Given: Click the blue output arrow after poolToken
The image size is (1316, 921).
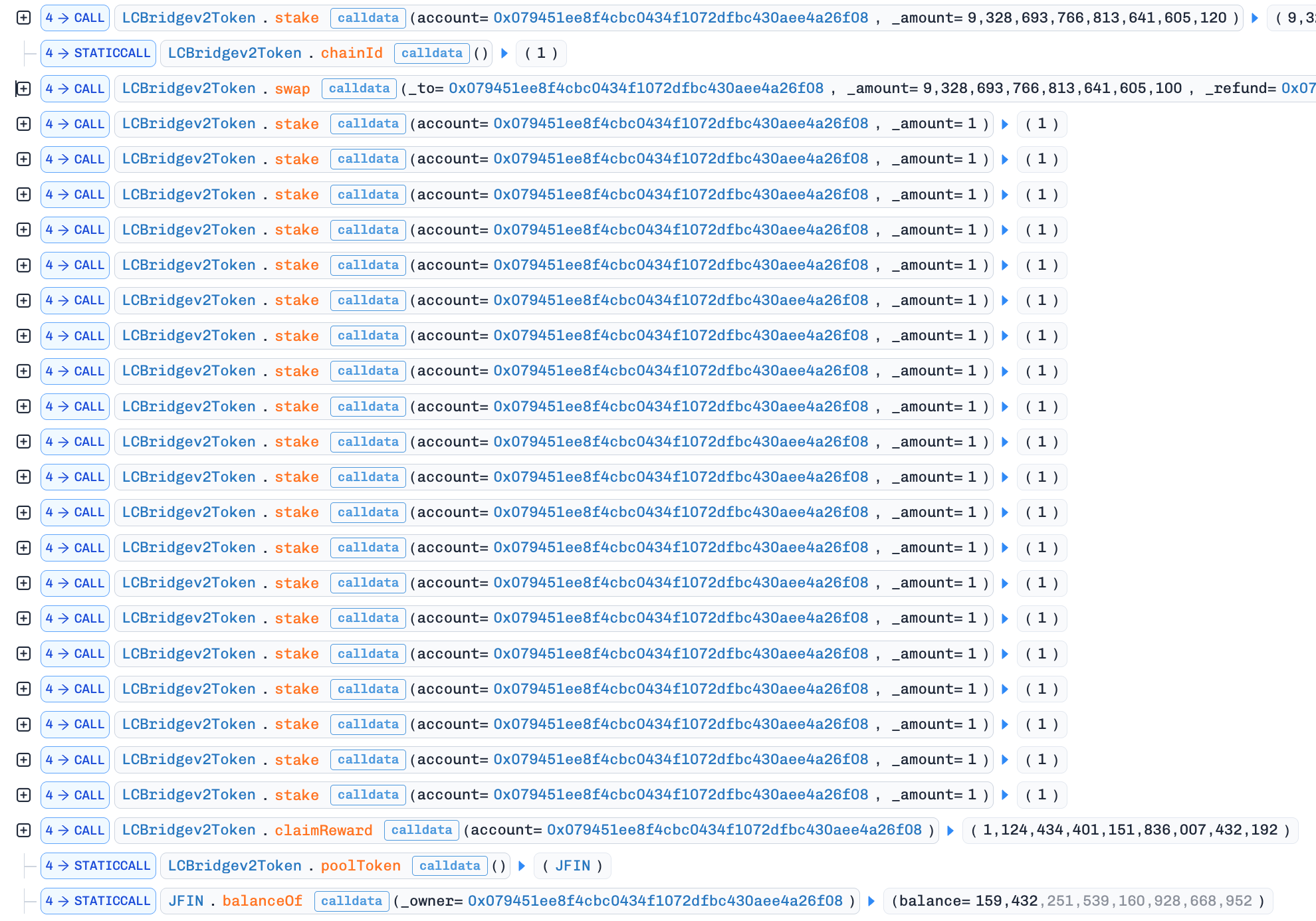Looking at the screenshot, I should pyautogui.click(x=522, y=866).
